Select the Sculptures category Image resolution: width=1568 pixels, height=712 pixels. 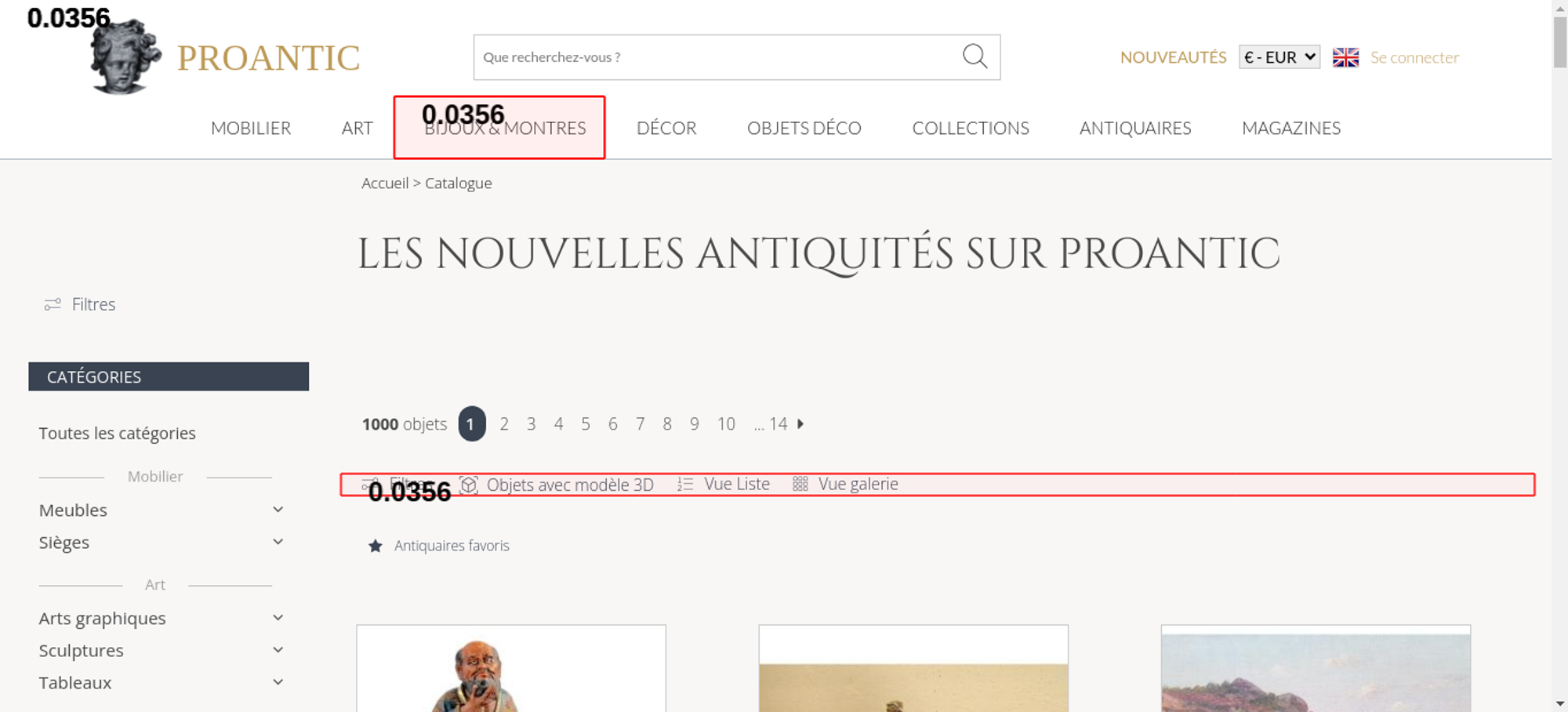pos(82,651)
